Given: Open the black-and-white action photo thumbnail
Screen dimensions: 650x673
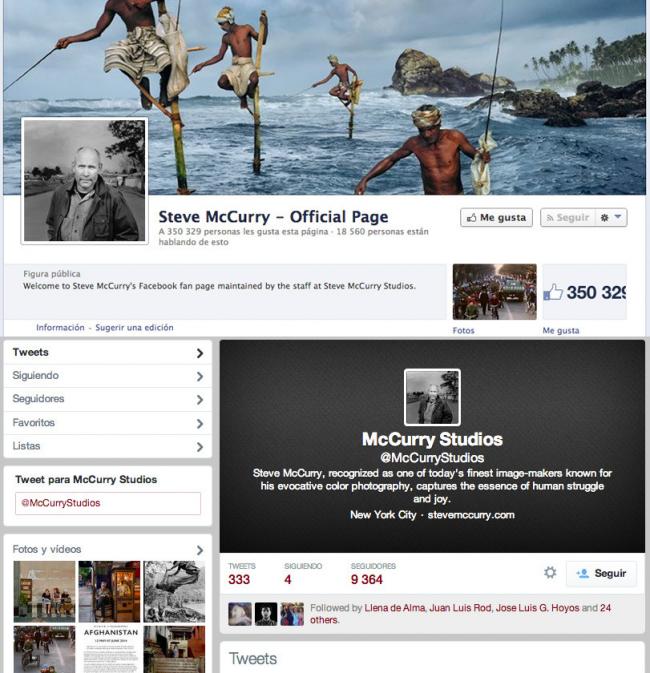Looking at the screenshot, I should click(x=174, y=591).
